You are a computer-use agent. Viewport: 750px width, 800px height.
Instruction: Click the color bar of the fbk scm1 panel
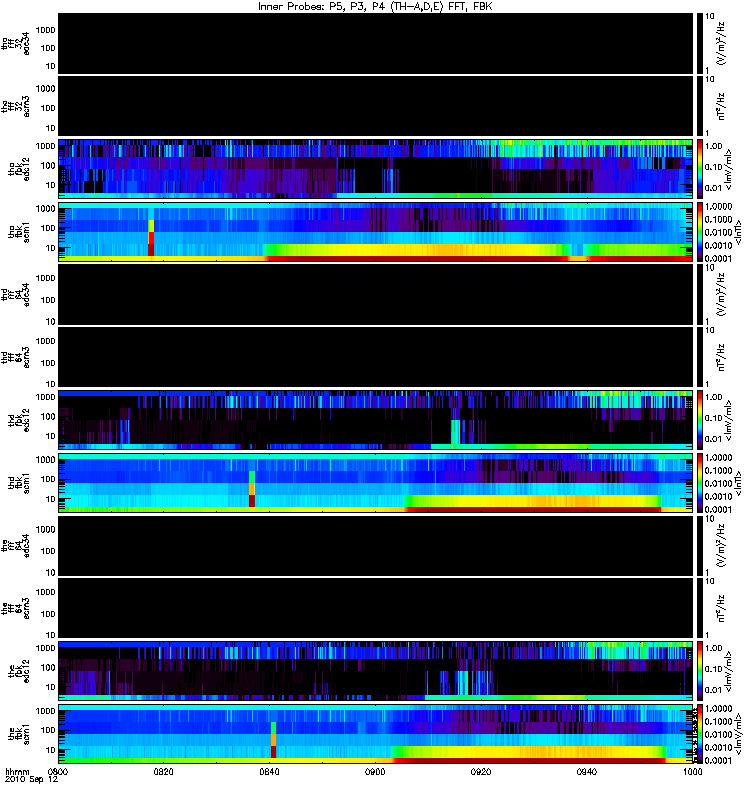(x=700, y=734)
